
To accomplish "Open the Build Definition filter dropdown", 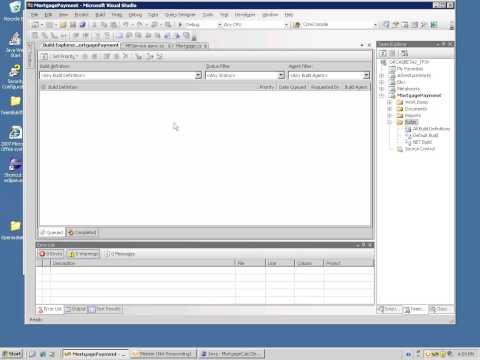I will (198, 76).
